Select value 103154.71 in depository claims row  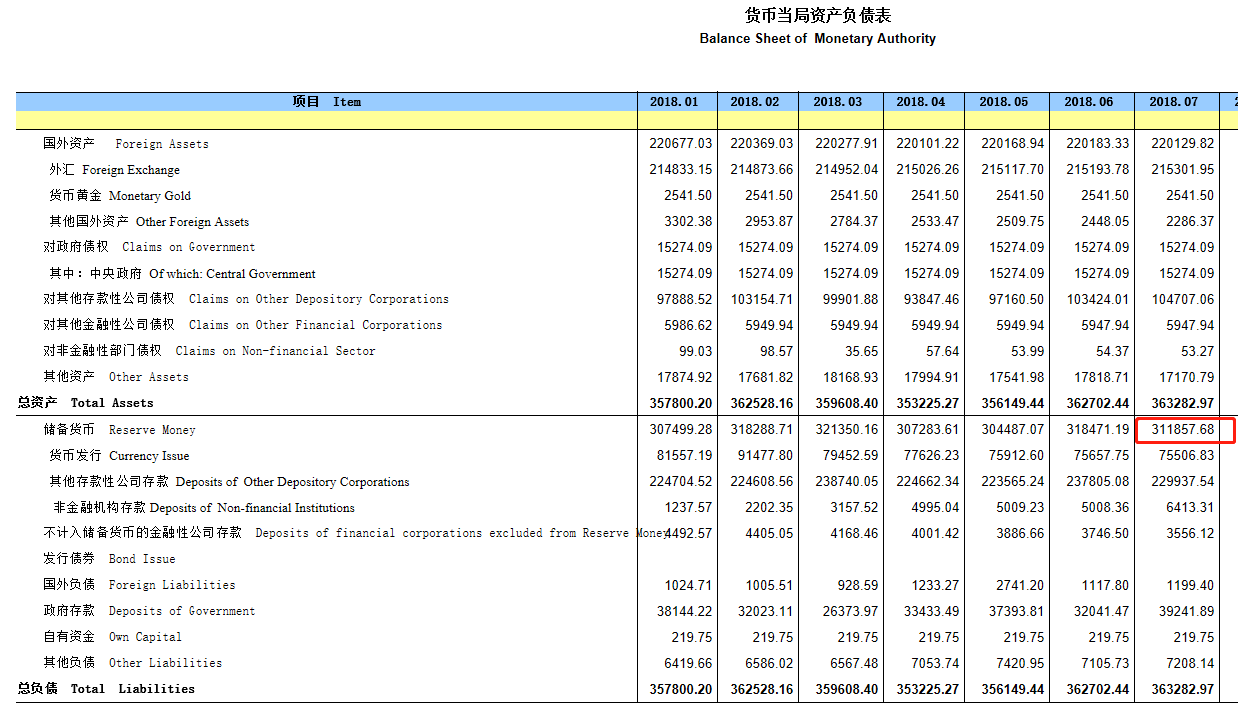click(762, 299)
